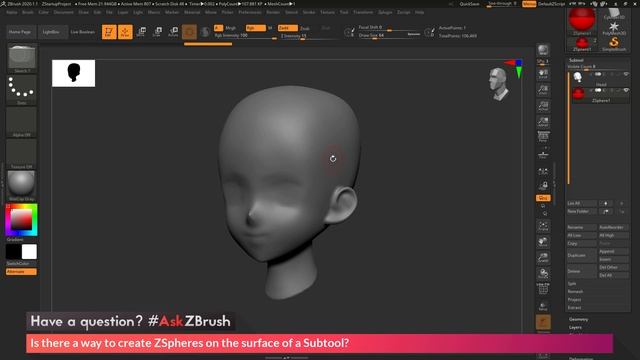This screenshot has height=360, width=640.
Task: Click the Scroll document icon
Action: [x=543, y=74]
